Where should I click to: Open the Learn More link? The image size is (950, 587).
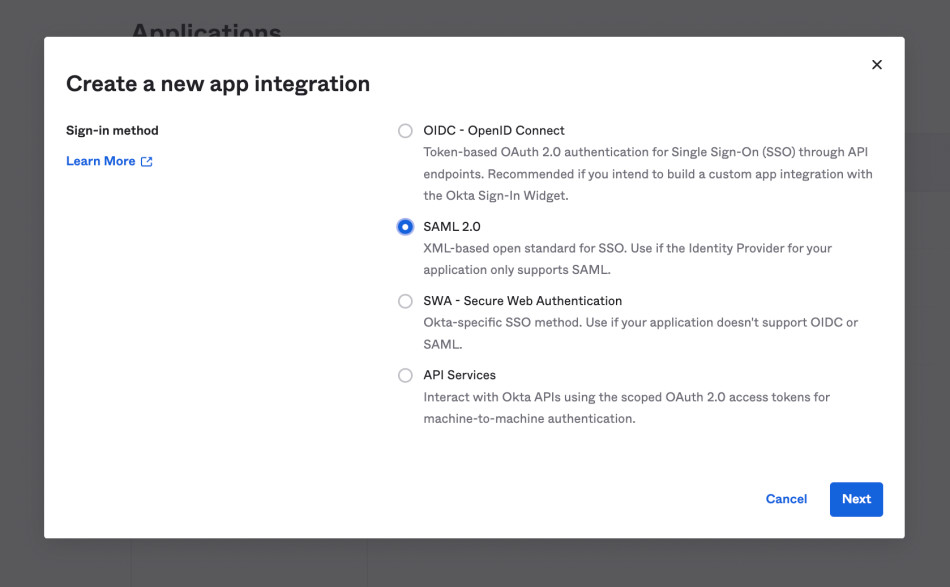pos(100,161)
